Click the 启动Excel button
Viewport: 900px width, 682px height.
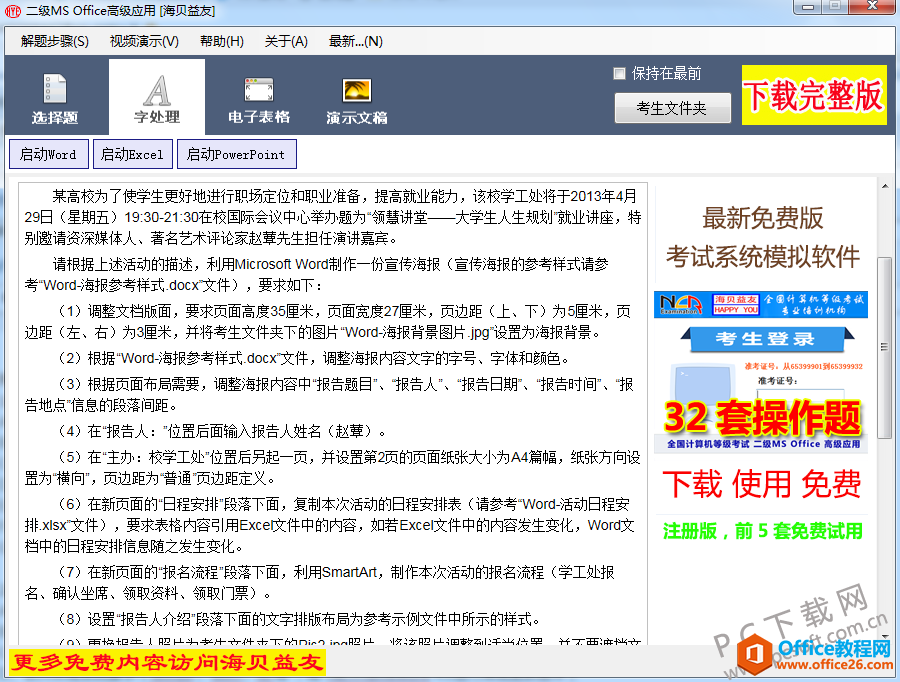[x=133, y=154]
